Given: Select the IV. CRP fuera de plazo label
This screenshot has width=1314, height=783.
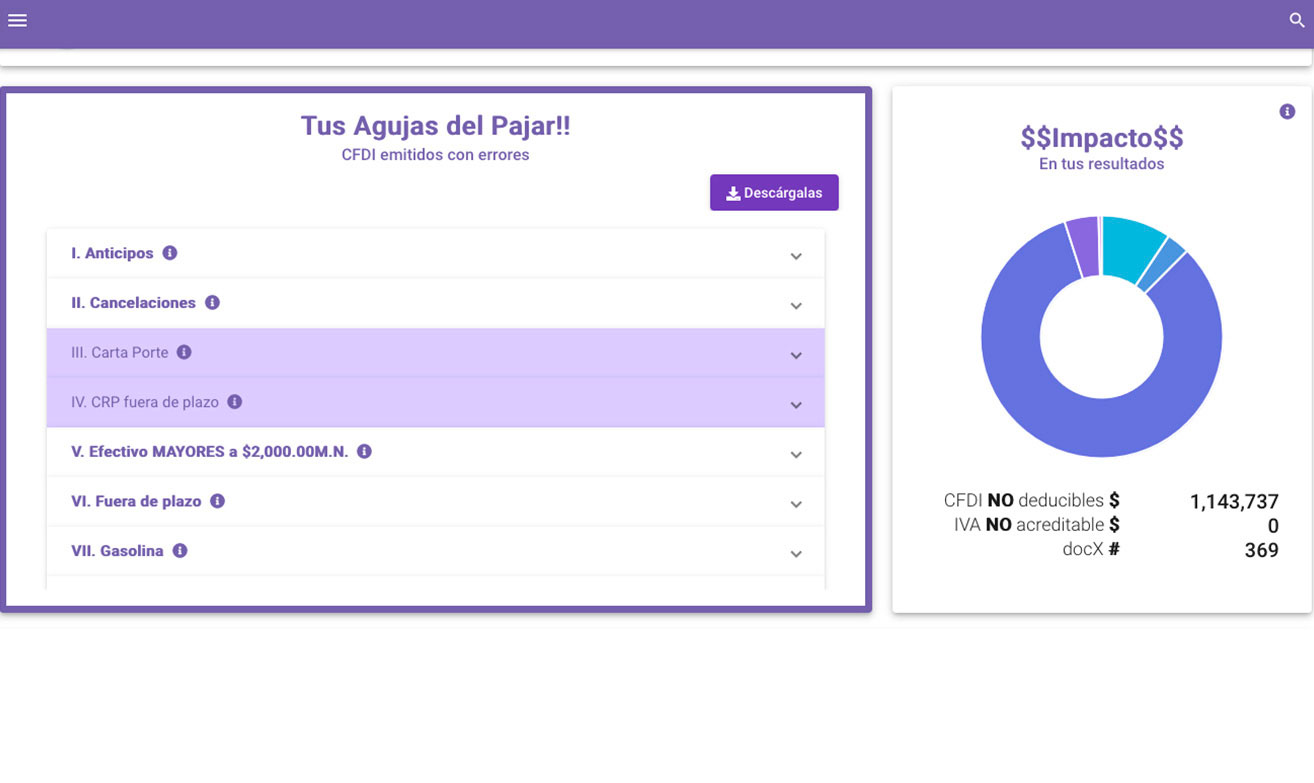Looking at the screenshot, I should (145, 402).
